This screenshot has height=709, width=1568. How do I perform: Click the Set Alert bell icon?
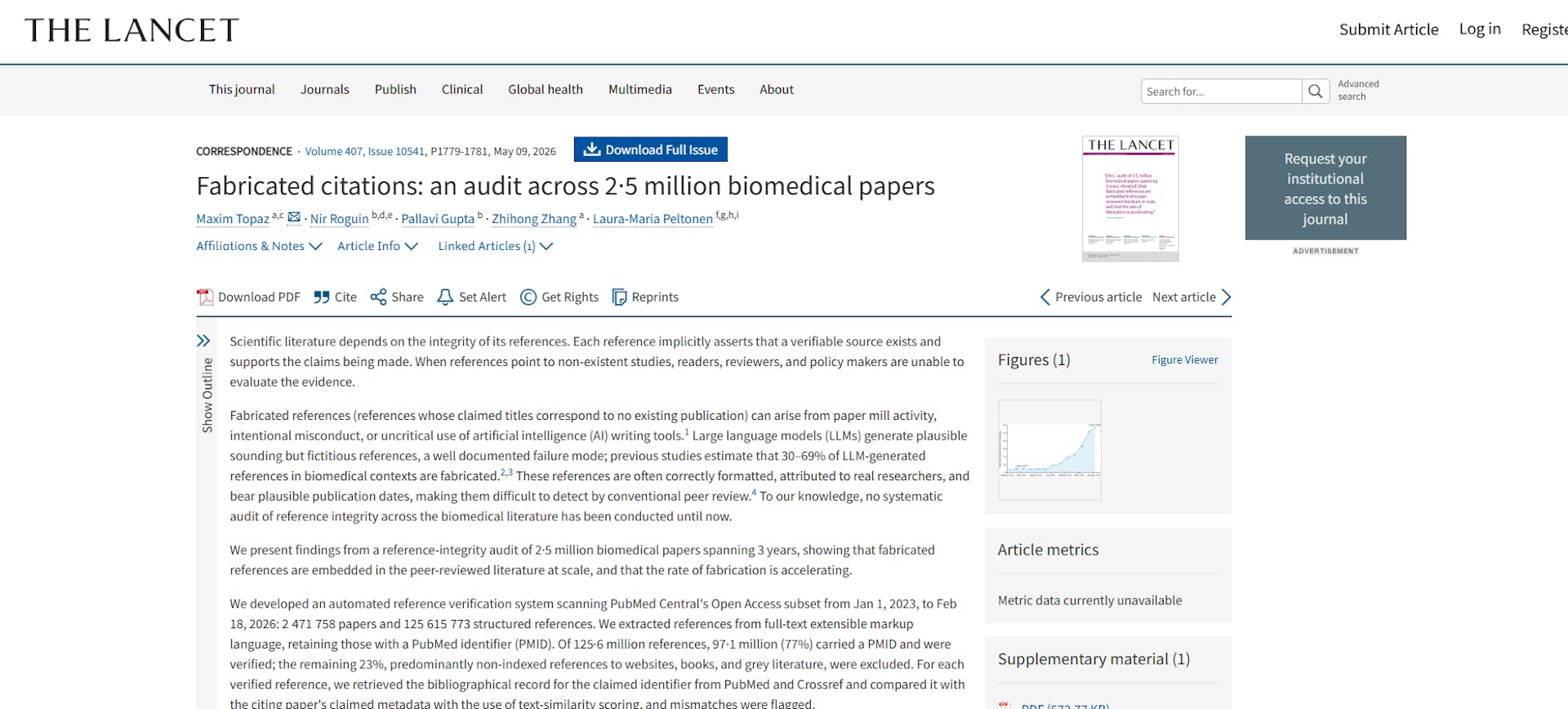(445, 297)
